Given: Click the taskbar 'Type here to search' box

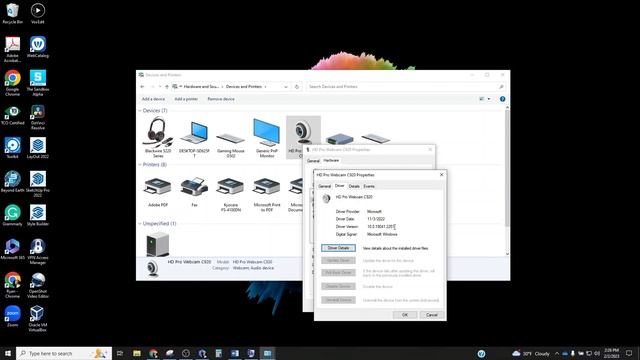Looking at the screenshot, I should 64,353.
